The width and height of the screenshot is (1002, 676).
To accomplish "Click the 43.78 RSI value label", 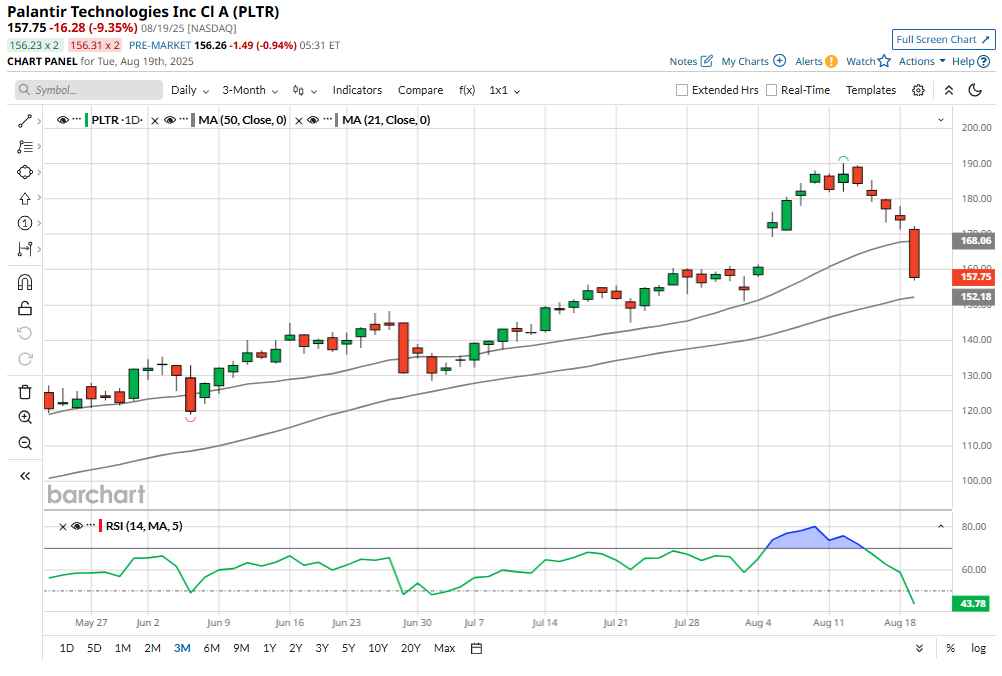I will click(x=970, y=603).
